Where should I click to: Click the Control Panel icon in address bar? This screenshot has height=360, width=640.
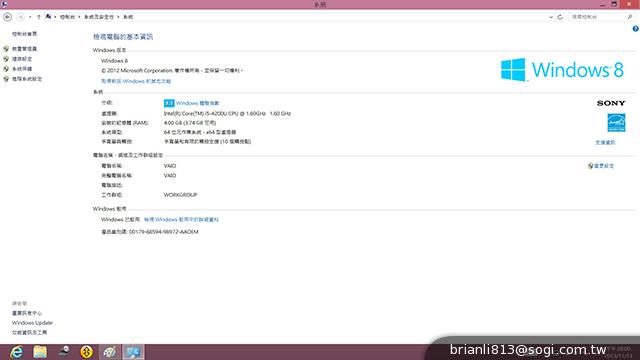49,17
